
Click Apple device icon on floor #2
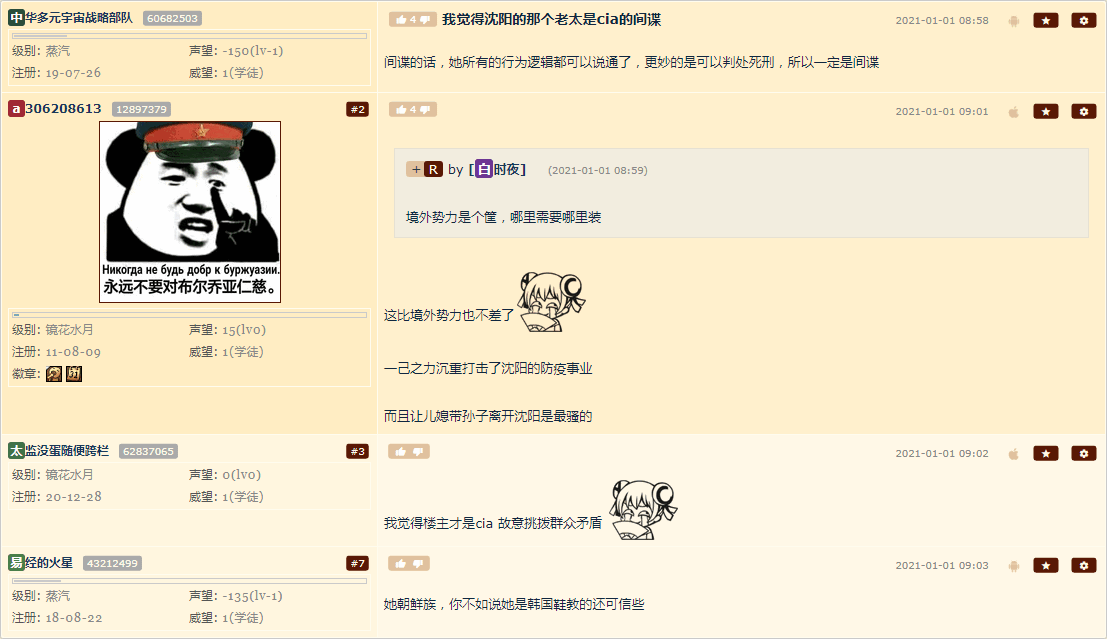(1014, 112)
